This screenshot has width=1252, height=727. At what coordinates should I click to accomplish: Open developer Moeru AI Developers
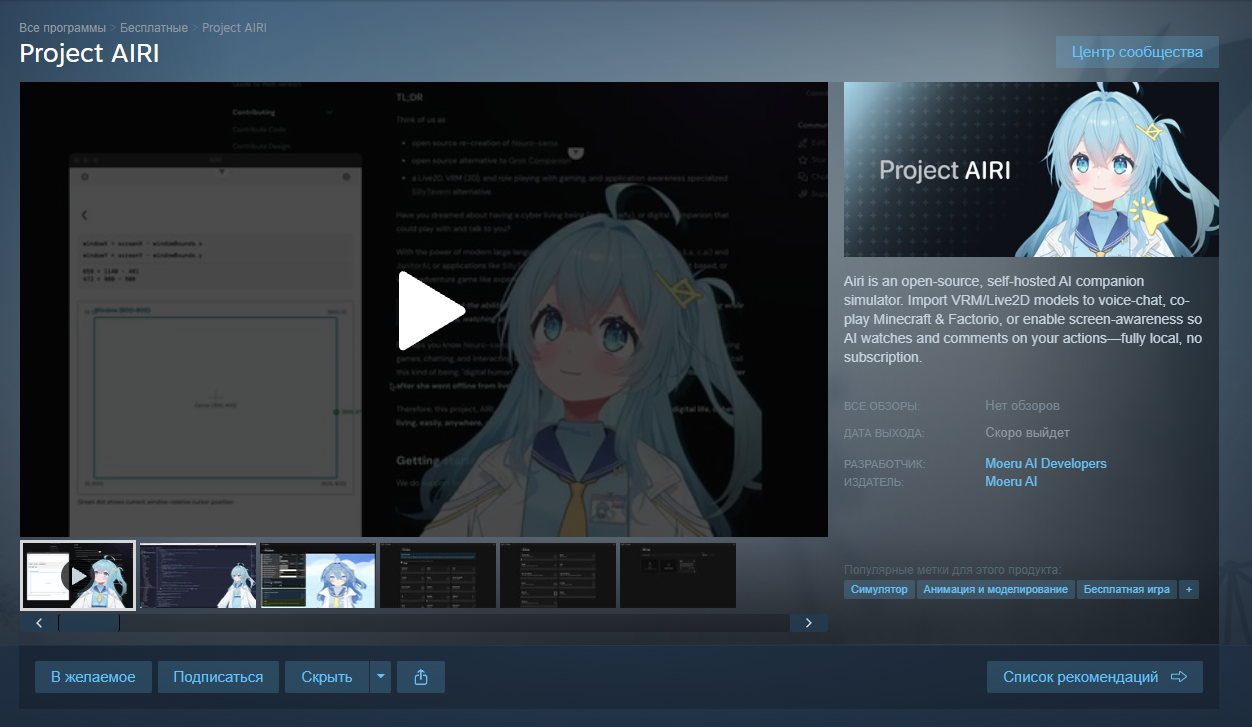(1046, 464)
